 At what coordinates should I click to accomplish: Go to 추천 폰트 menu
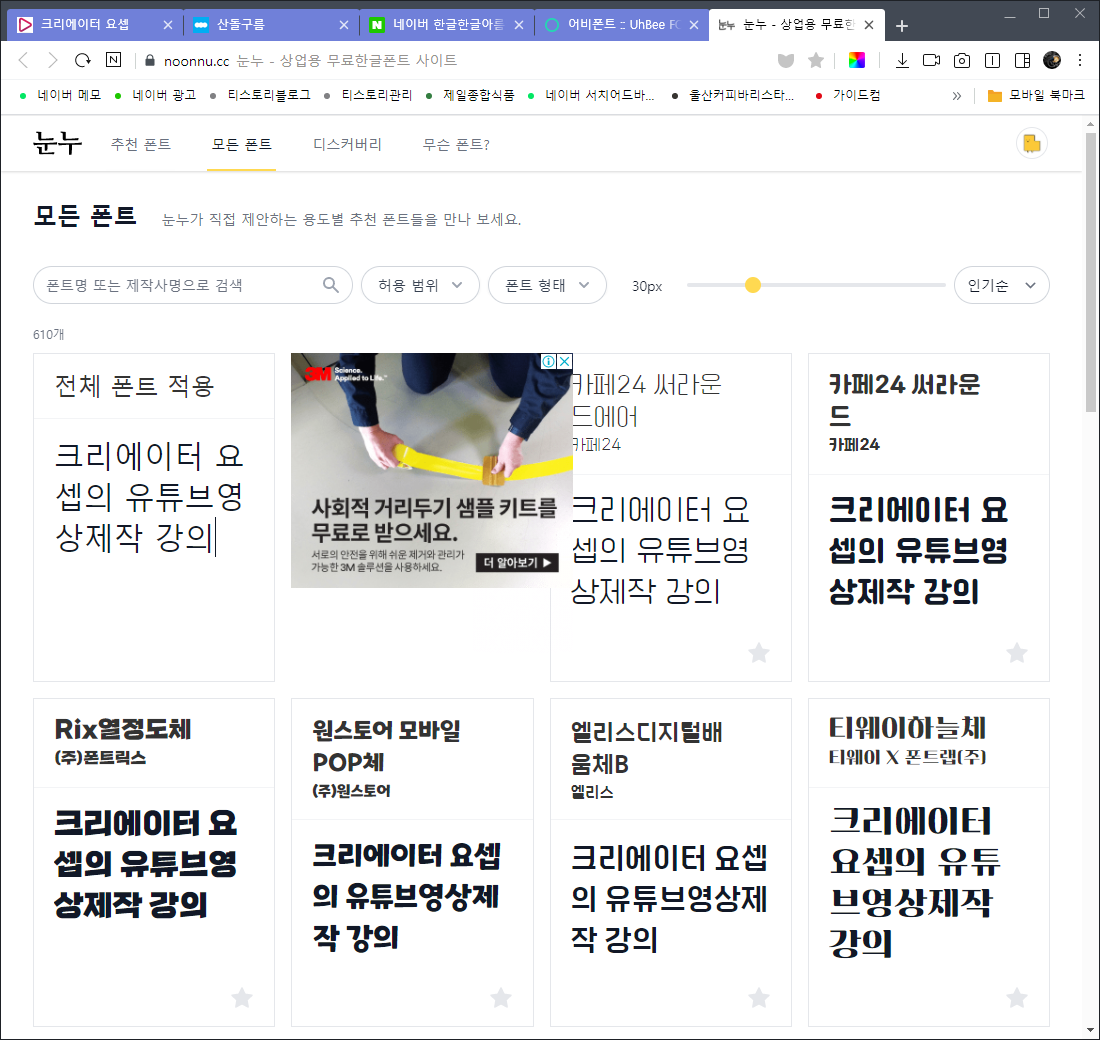(x=141, y=144)
